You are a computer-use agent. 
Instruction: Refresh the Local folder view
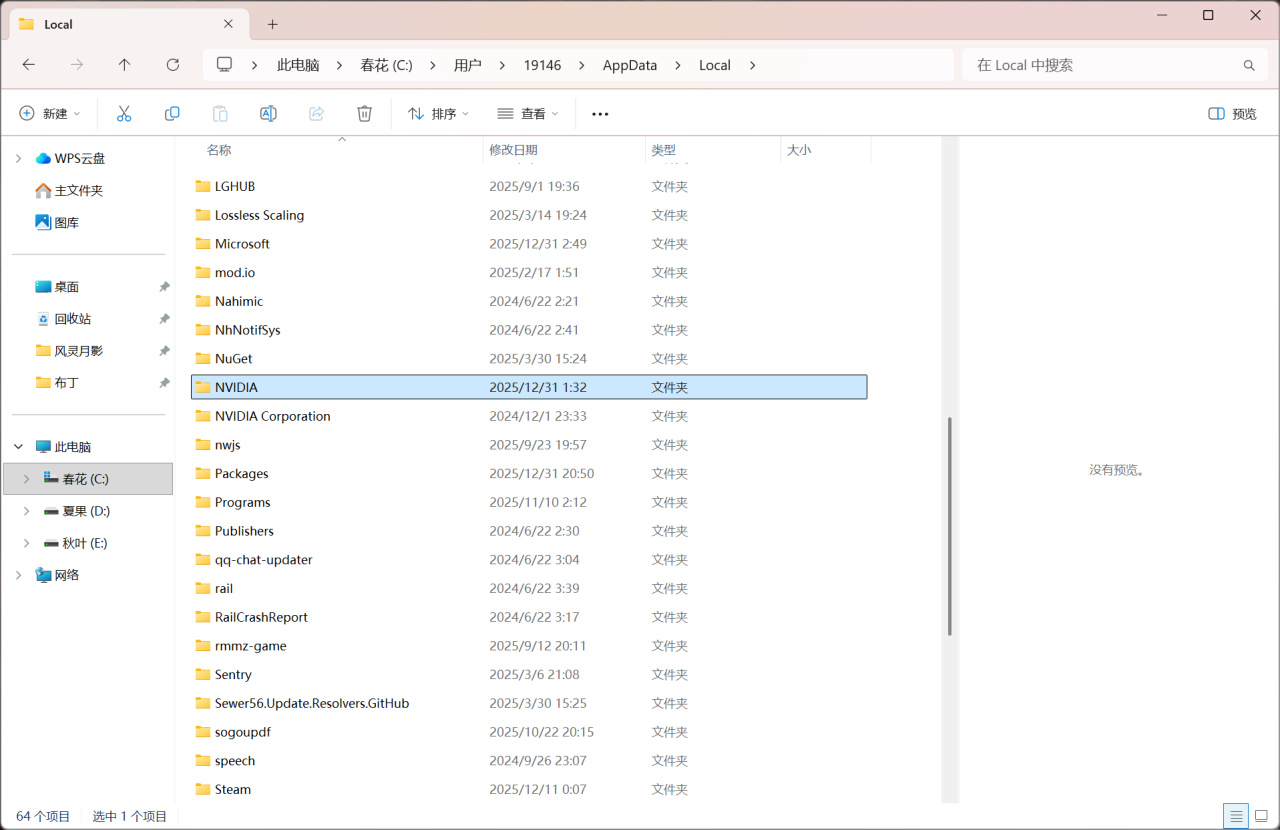pos(173,65)
